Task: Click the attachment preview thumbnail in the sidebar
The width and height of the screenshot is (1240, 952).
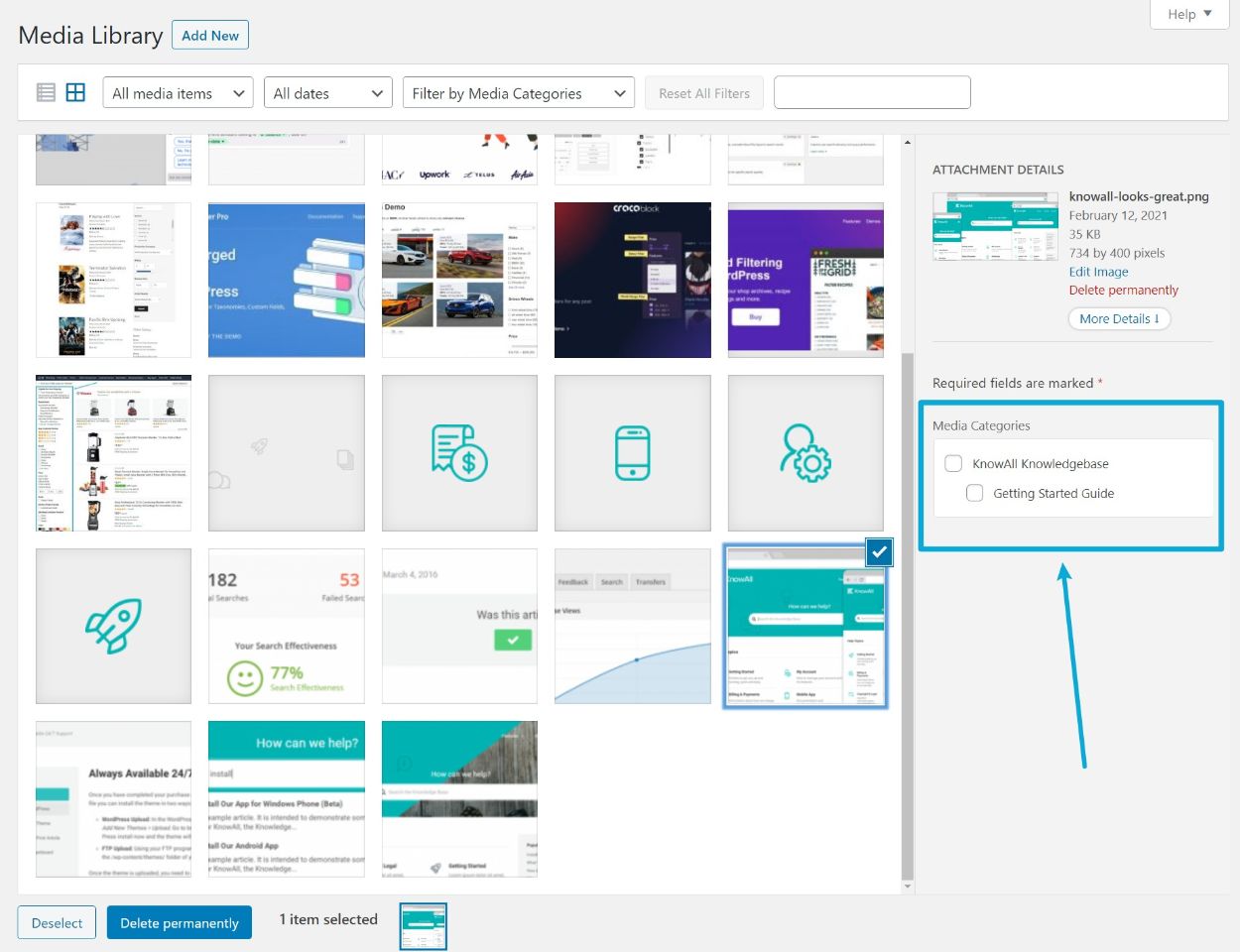Action: (995, 225)
